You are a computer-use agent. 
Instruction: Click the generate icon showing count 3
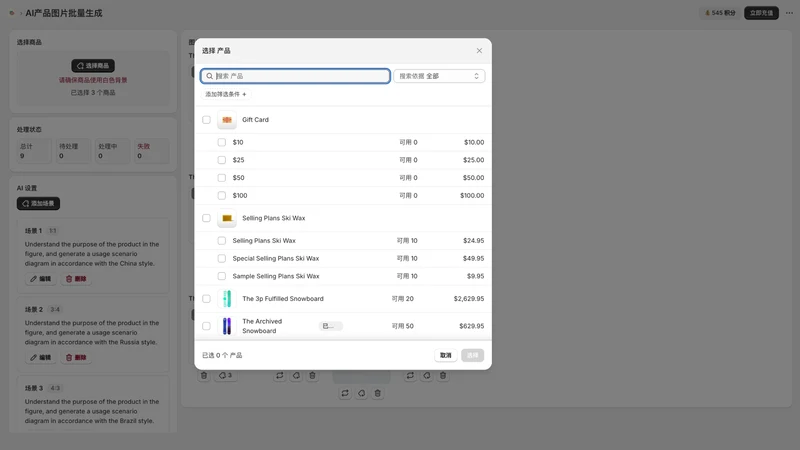point(225,376)
